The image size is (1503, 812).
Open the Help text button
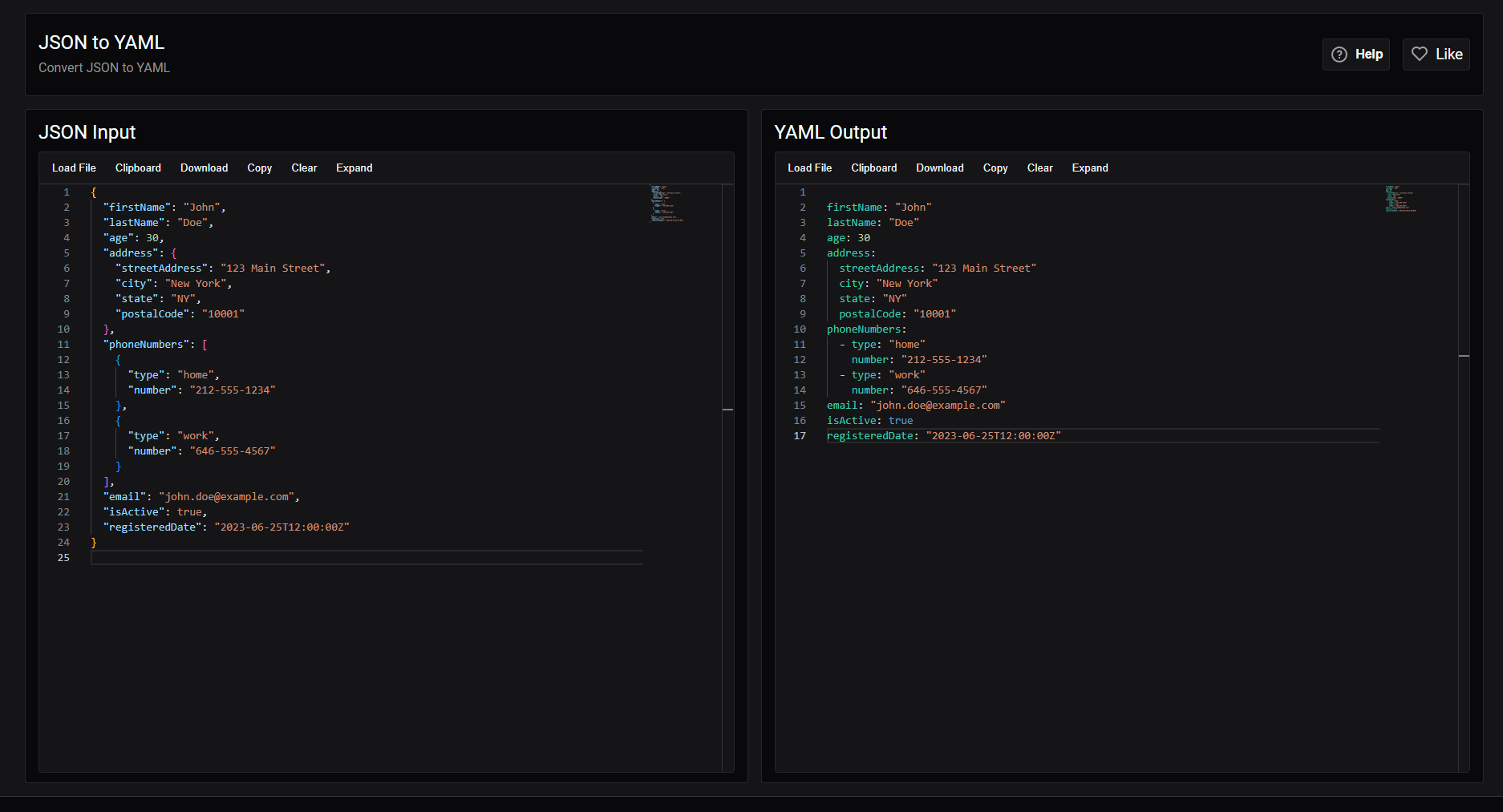click(1356, 55)
